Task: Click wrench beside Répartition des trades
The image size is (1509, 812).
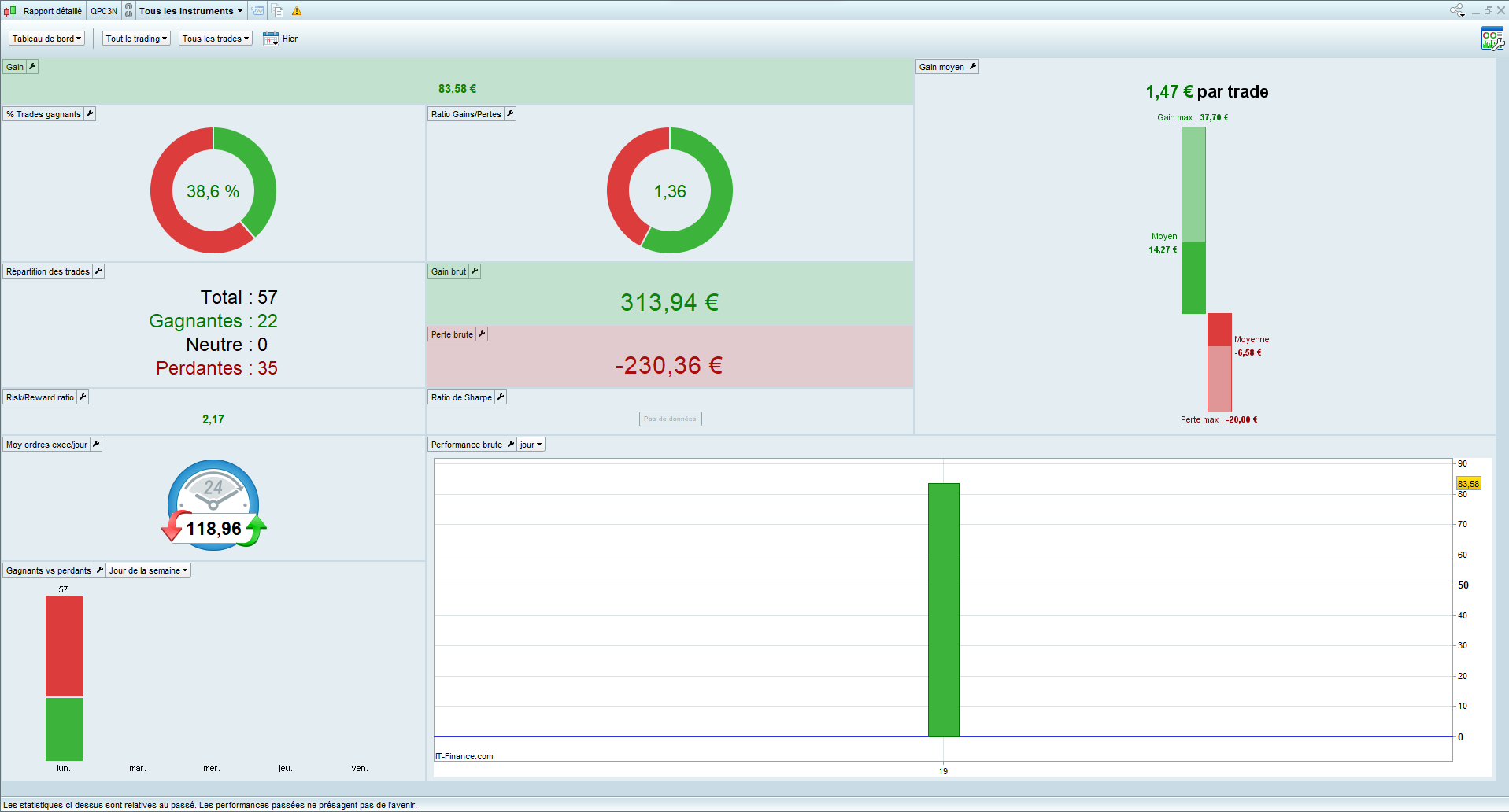Action: pyautogui.click(x=98, y=271)
